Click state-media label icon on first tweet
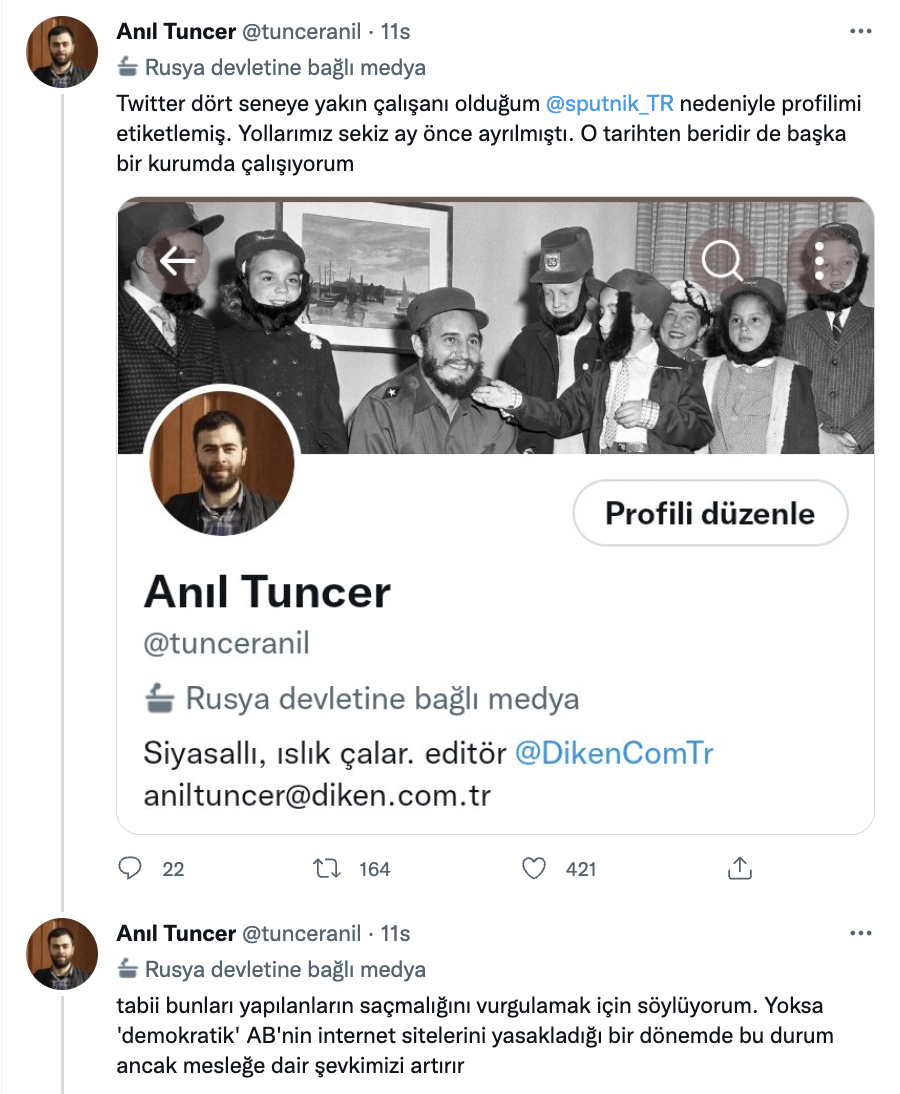The image size is (900, 1094). tap(127, 68)
